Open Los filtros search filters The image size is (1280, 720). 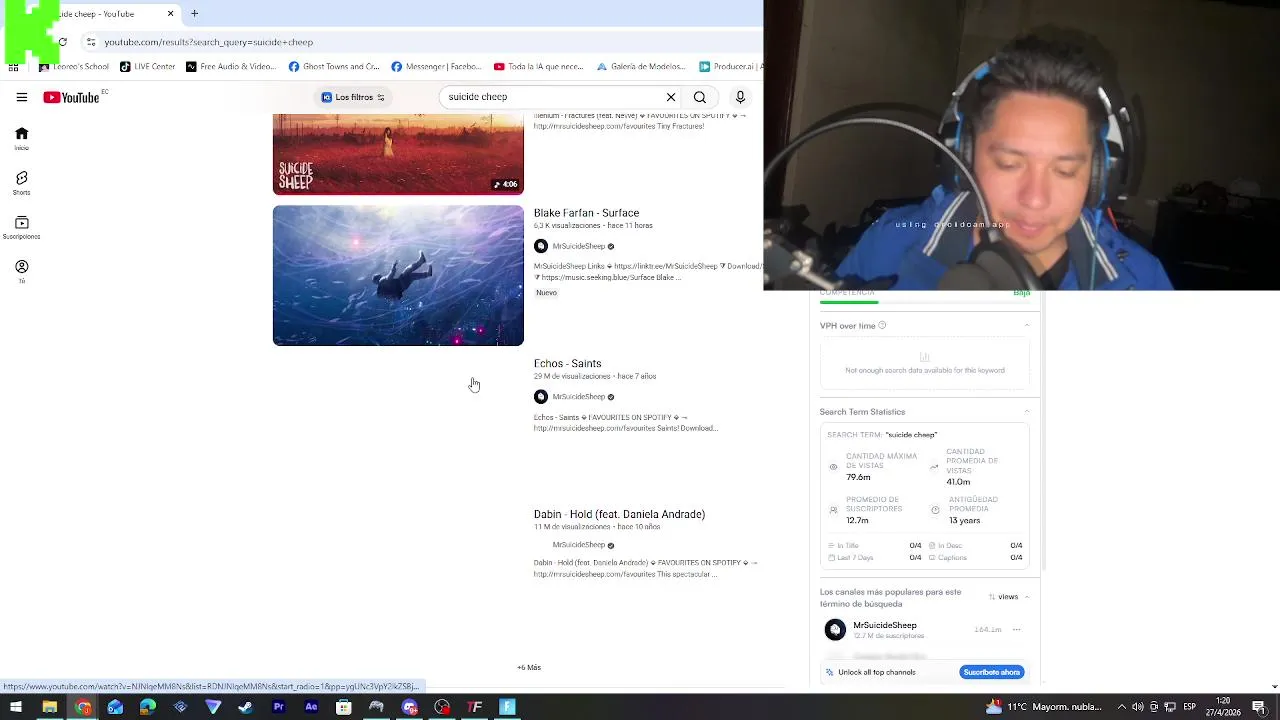click(353, 97)
